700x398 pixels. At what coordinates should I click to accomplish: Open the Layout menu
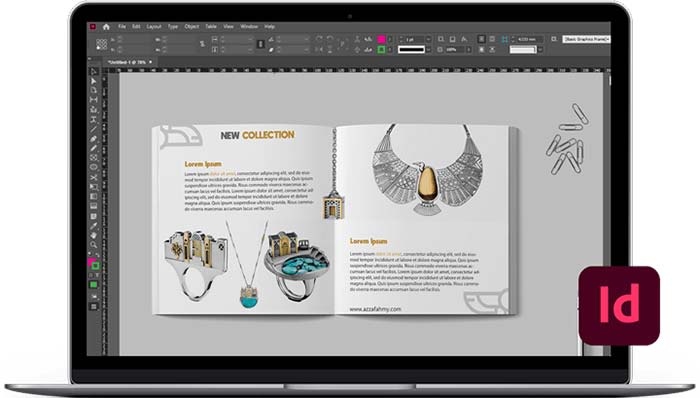(x=154, y=27)
